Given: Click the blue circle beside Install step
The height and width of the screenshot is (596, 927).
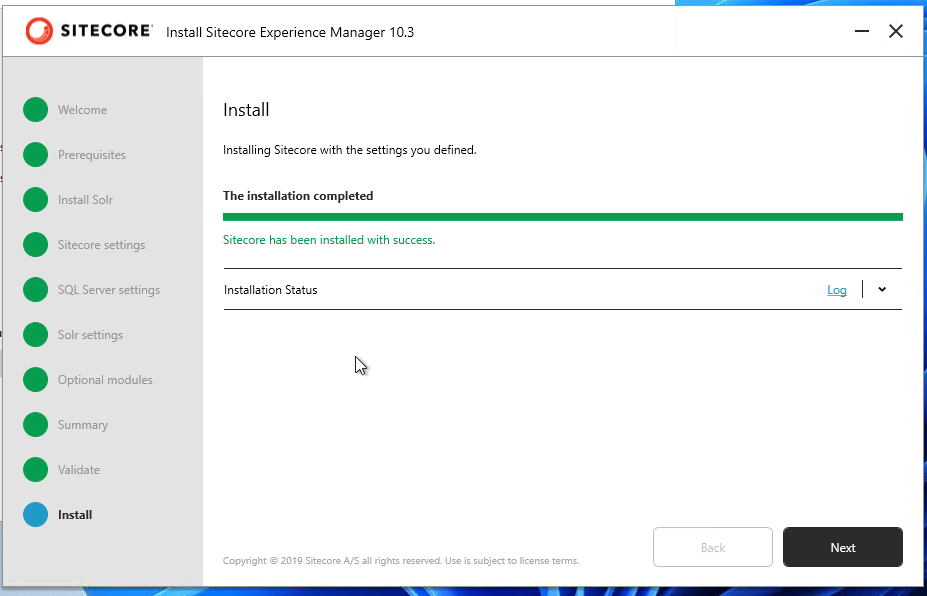Looking at the screenshot, I should [36, 515].
